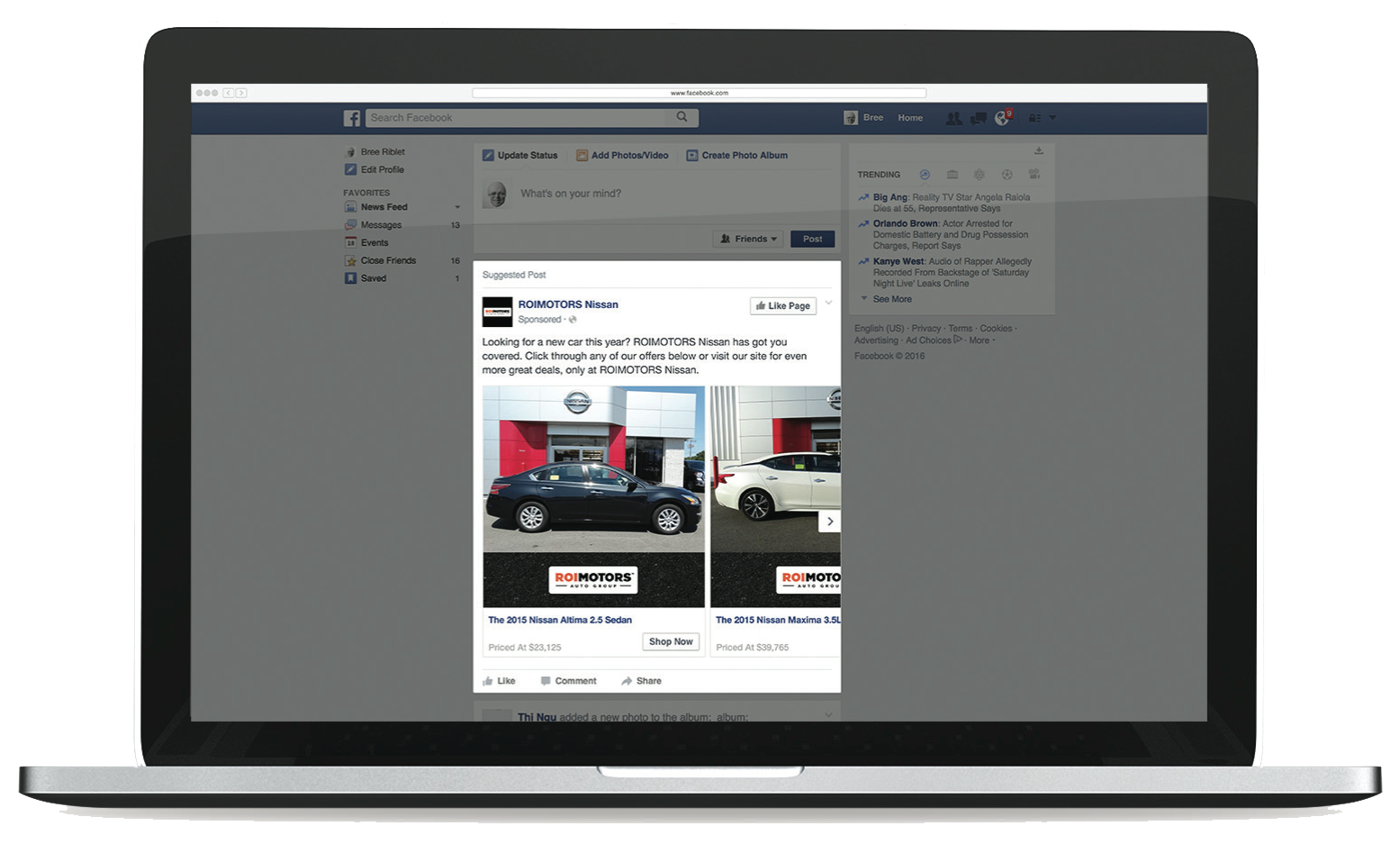Expand See More trending topics
Viewport: 1400px width, 844px height.
click(891, 299)
